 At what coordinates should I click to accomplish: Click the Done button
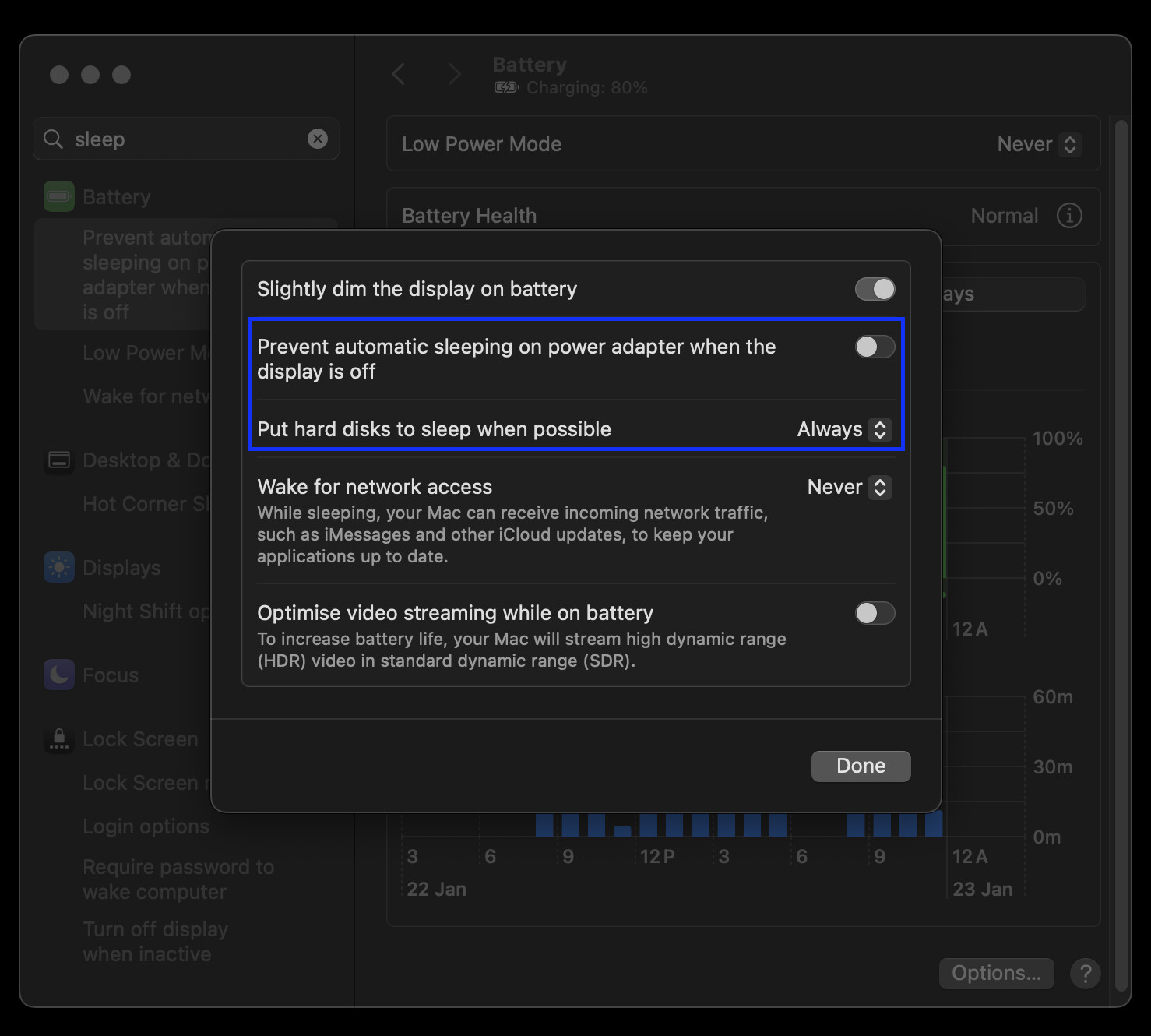pos(861,766)
